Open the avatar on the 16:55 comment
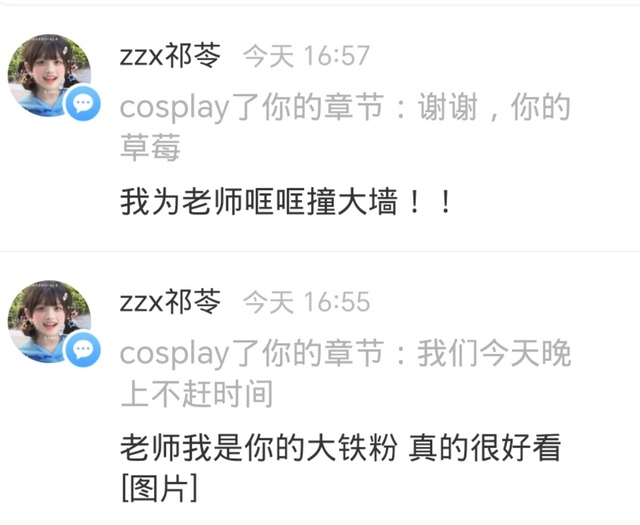 pyautogui.click(x=49, y=321)
